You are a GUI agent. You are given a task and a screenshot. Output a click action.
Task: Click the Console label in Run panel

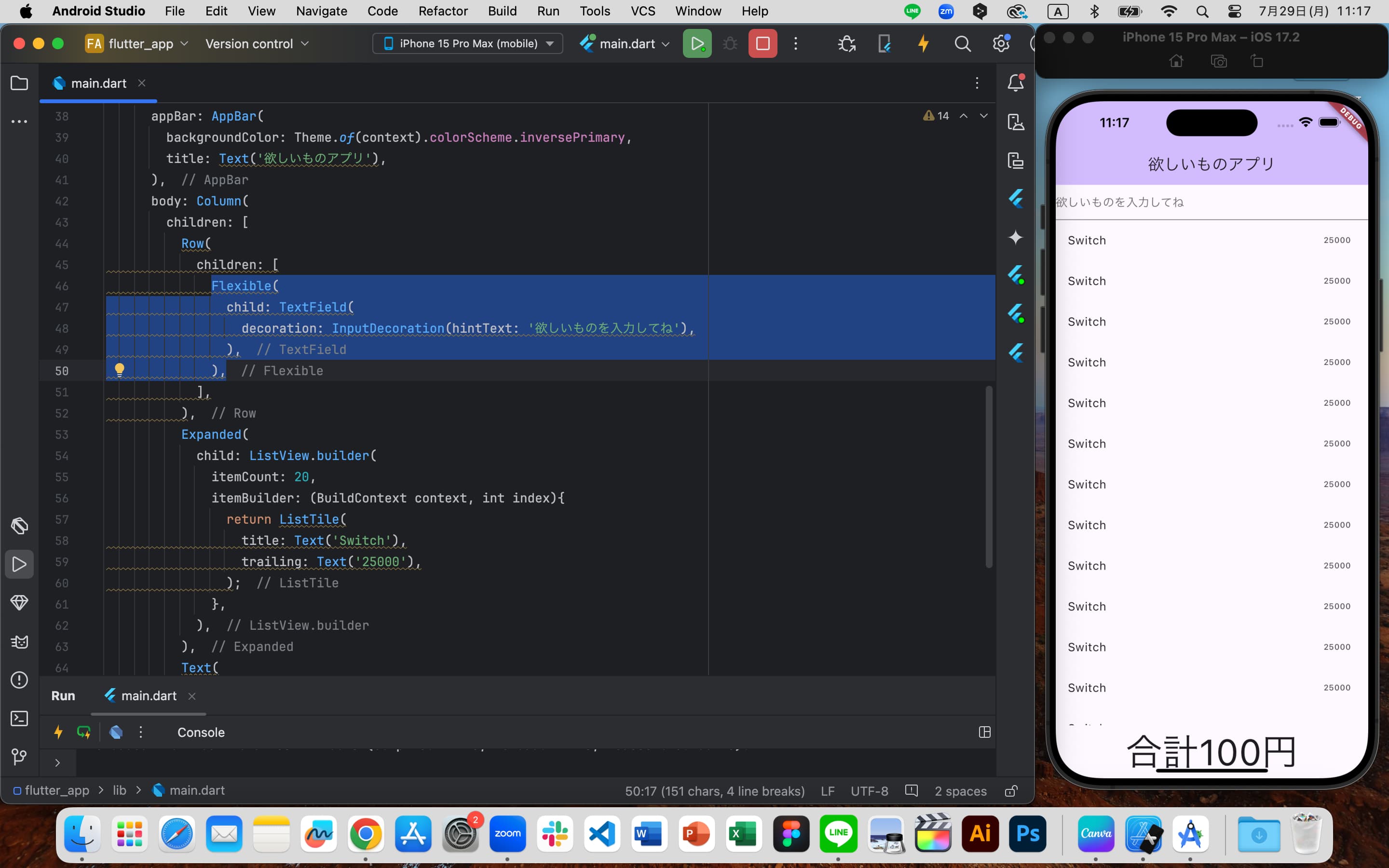click(201, 732)
